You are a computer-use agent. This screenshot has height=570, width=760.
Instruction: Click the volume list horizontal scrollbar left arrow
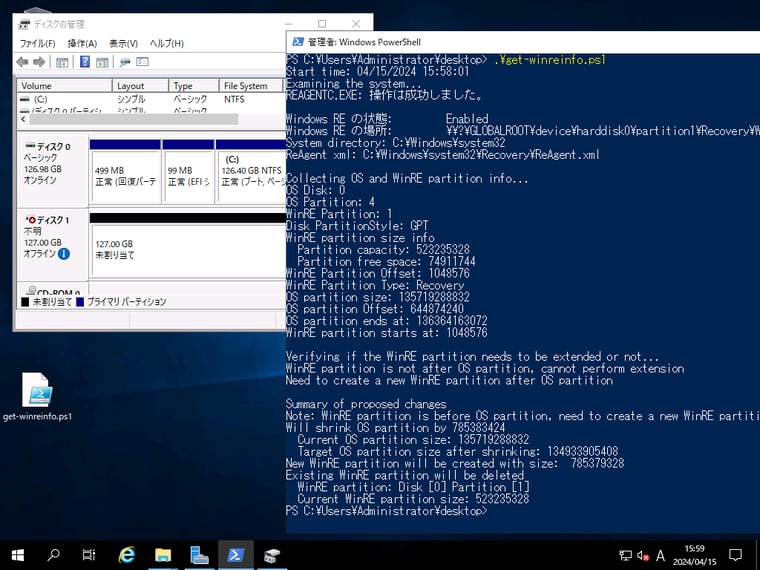click(x=23, y=119)
